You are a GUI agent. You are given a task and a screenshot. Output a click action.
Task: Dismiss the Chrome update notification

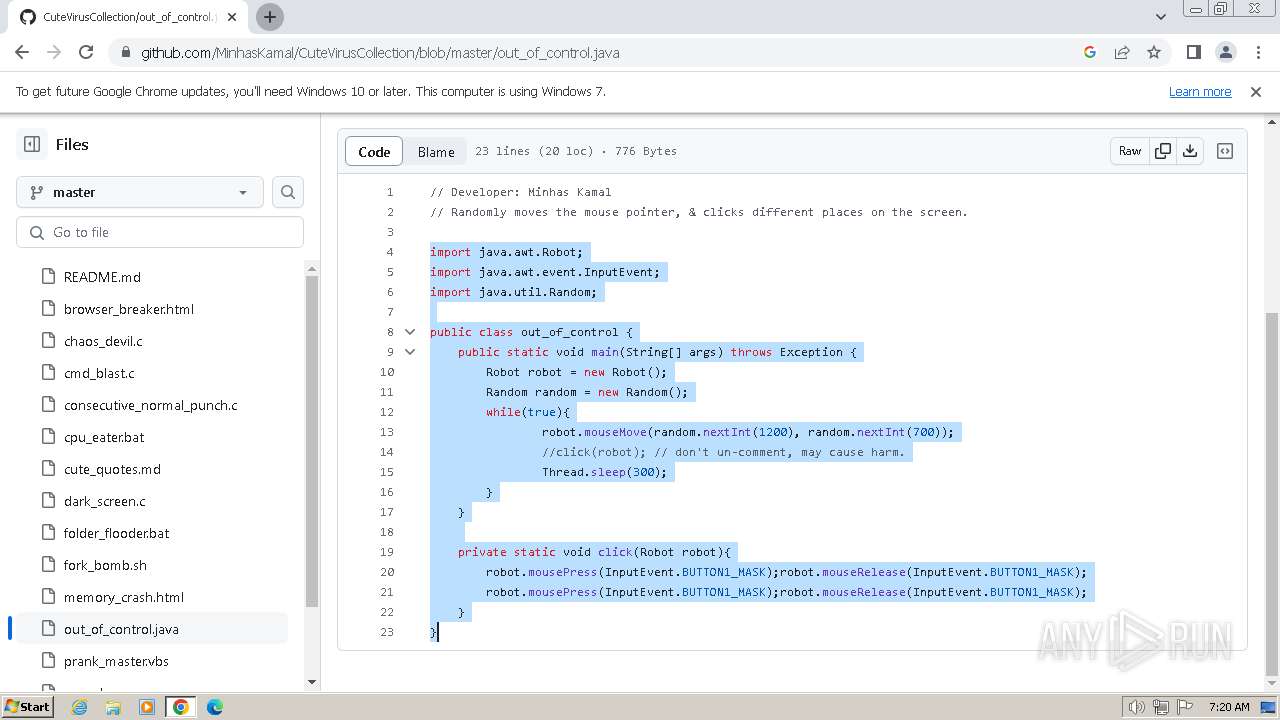point(1256,91)
